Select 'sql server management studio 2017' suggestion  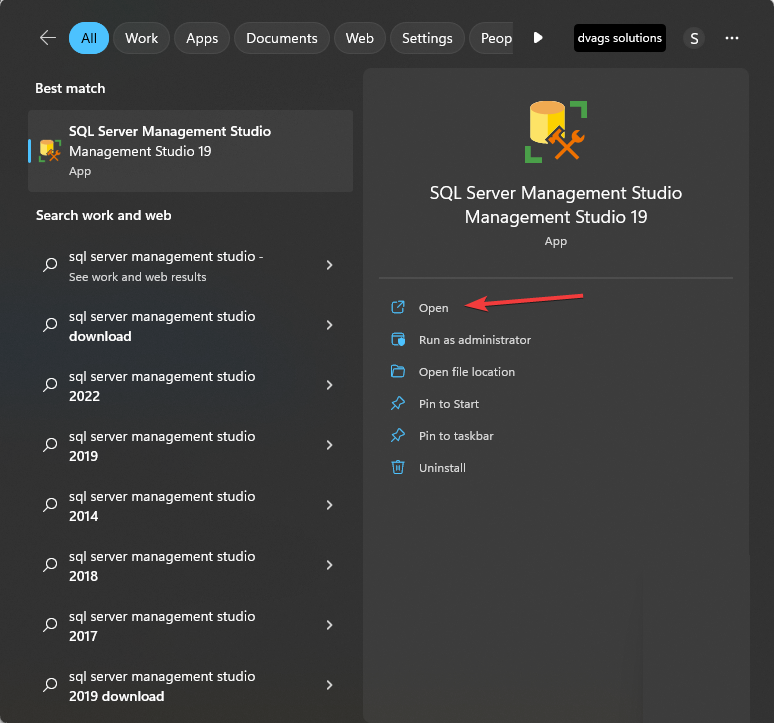pos(191,626)
